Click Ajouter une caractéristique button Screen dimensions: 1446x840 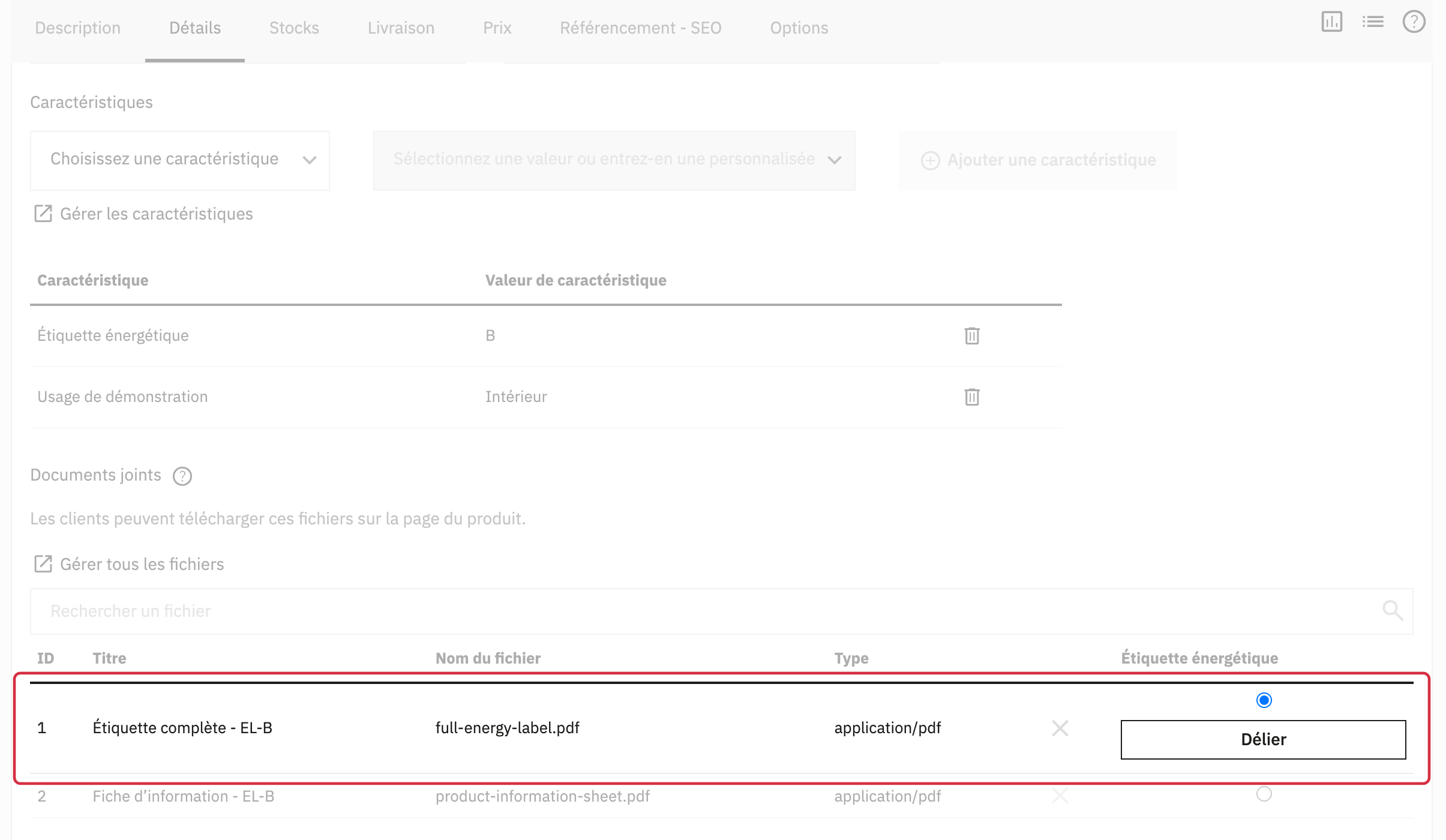[1038, 160]
